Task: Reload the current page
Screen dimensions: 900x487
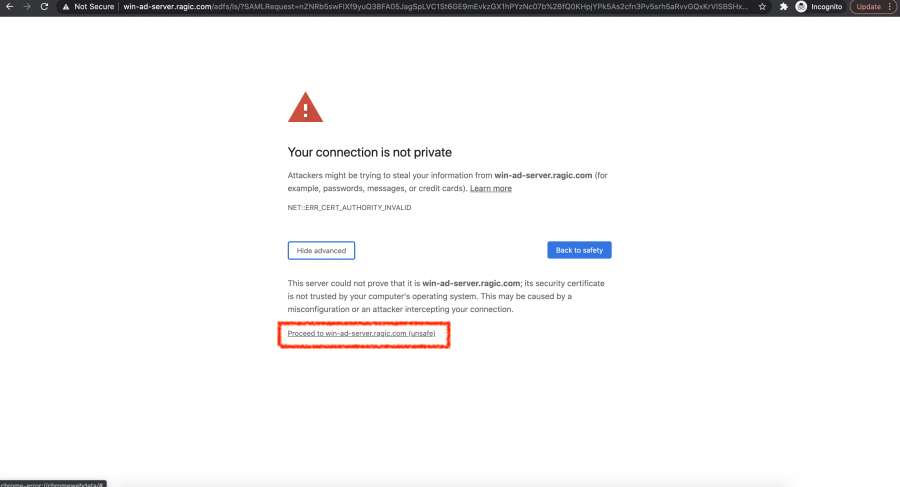Action: tap(44, 6)
